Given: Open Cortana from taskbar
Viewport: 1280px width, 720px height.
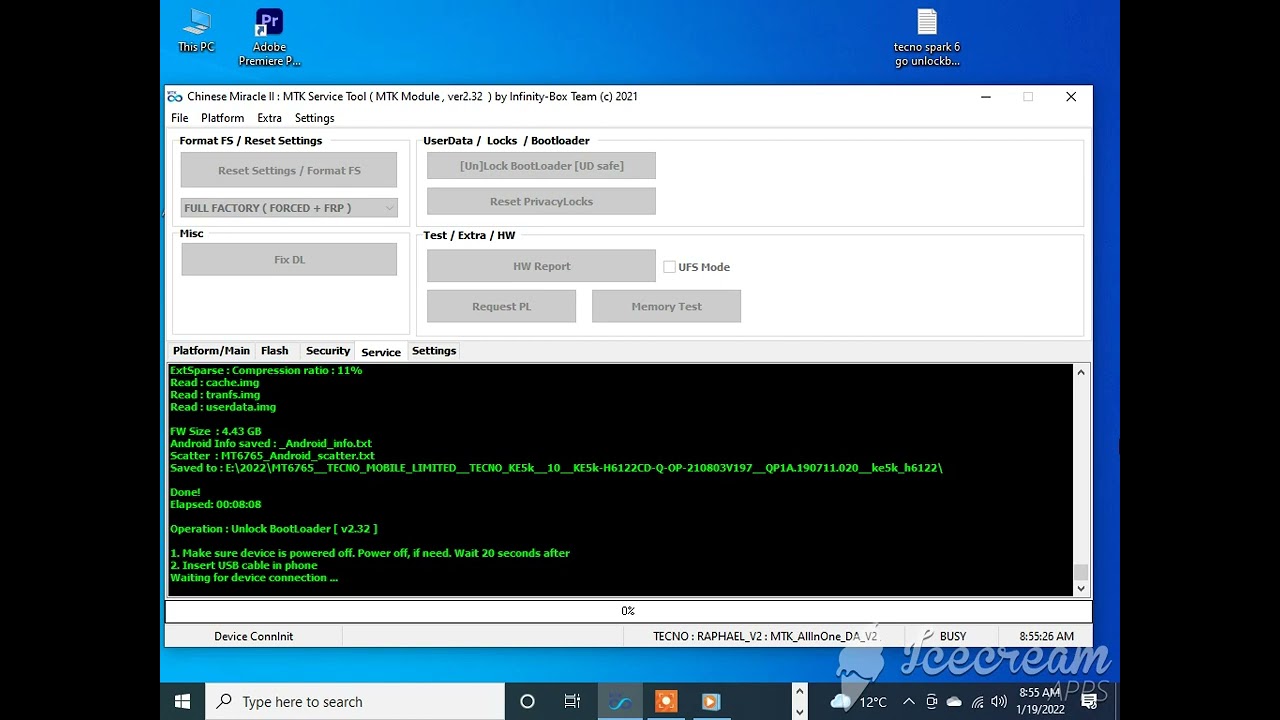Looking at the screenshot, I should tap(528, 701).
